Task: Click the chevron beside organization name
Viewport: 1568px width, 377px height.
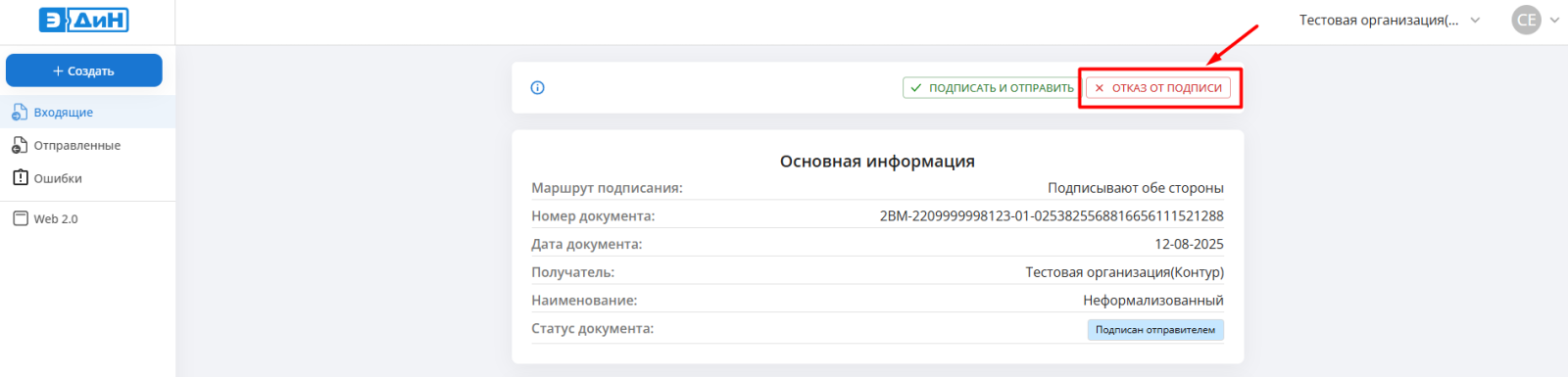Action: (x=1475, y=20)
